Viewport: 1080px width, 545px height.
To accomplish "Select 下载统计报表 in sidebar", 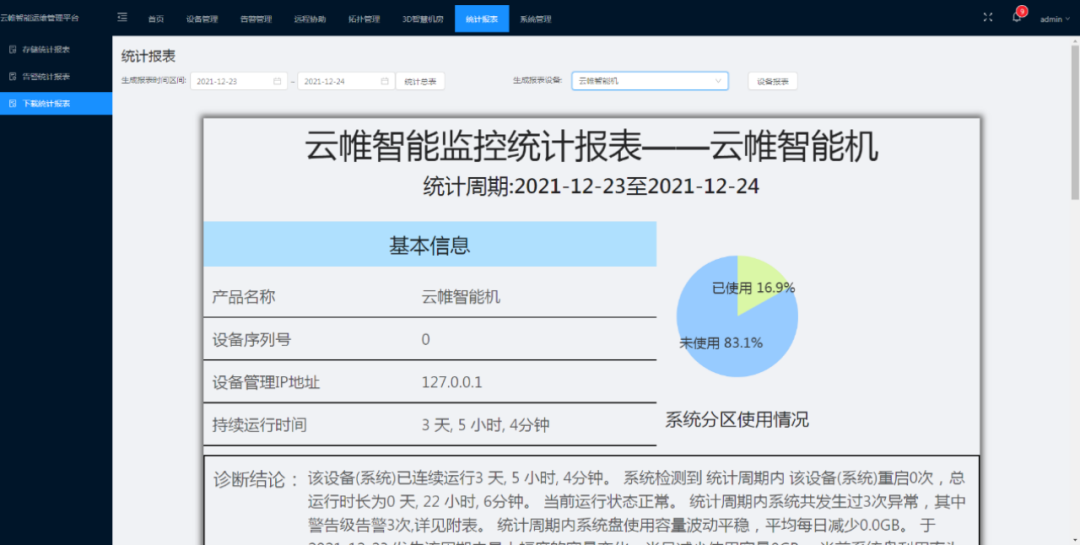I will [x=56, y=103].
